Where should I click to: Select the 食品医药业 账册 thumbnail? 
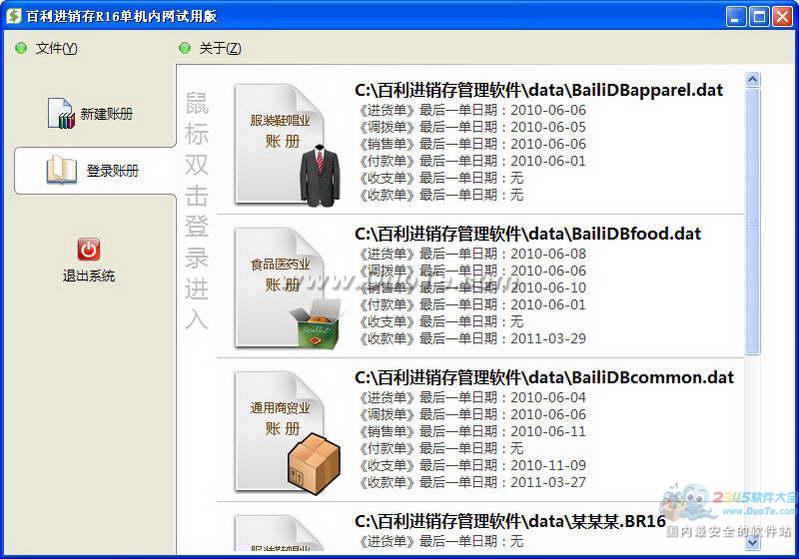point(286,288)
